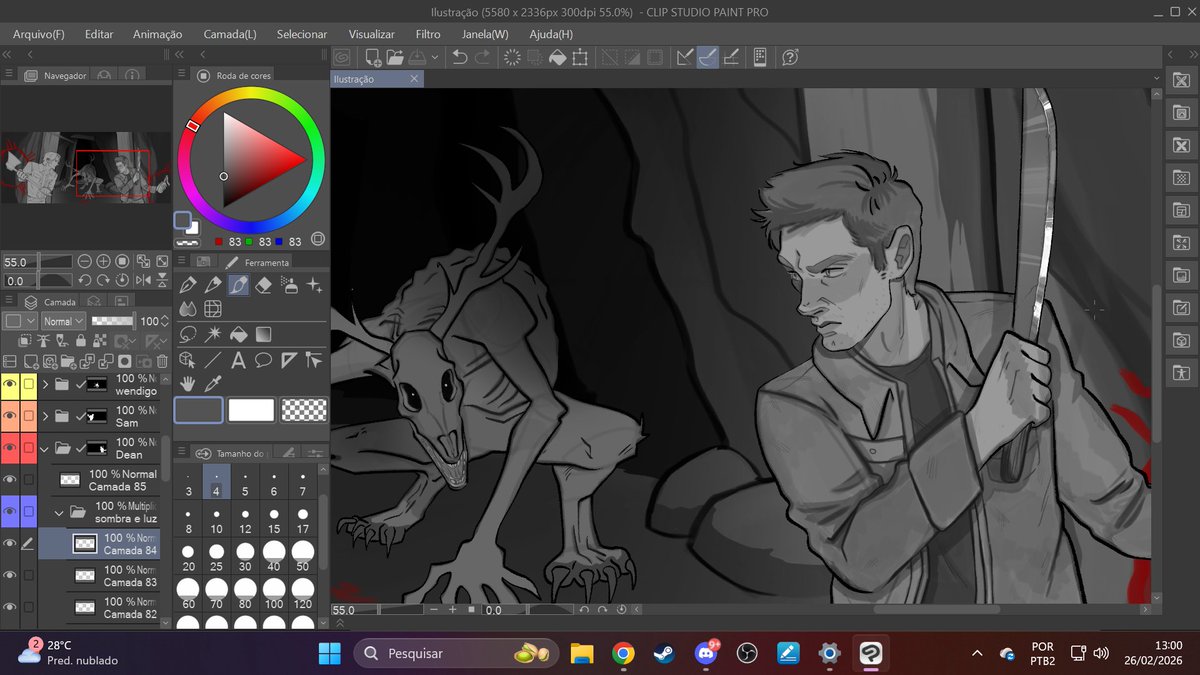Click the Undo arrow in command bar
The height and width of the screenshot is (675, 1200).
460,57
